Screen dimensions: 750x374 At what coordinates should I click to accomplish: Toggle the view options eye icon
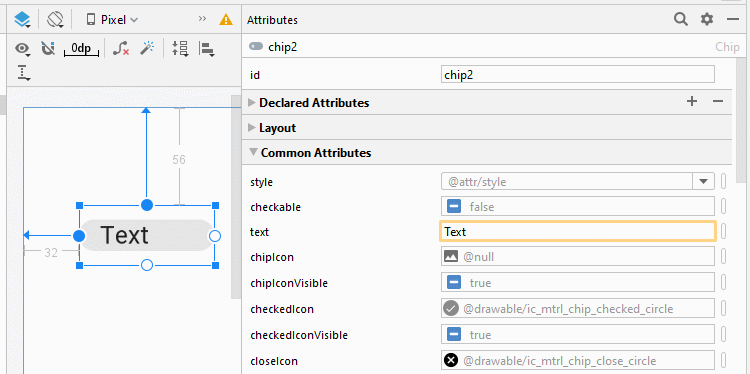pyautogui.click(x=22, y=49)
